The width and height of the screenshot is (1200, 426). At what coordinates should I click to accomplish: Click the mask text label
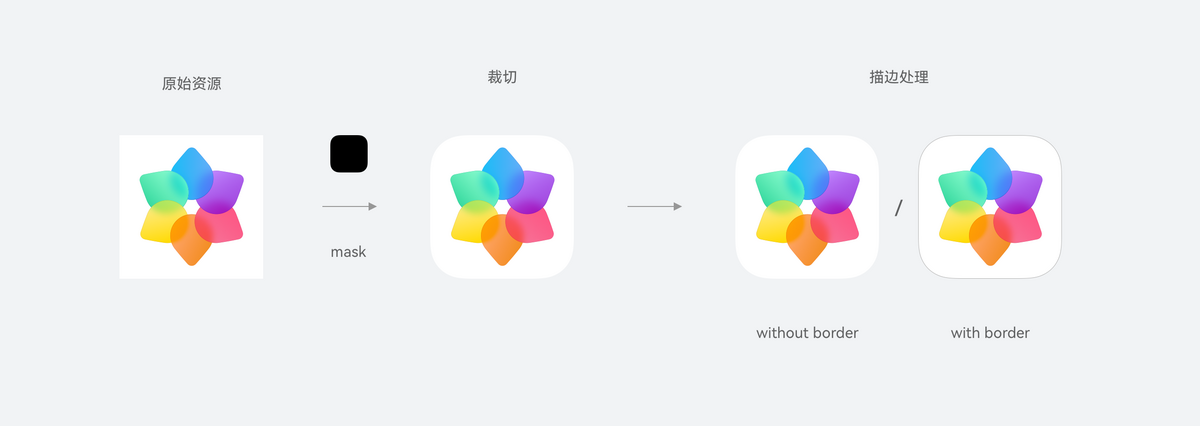[349, 252]
